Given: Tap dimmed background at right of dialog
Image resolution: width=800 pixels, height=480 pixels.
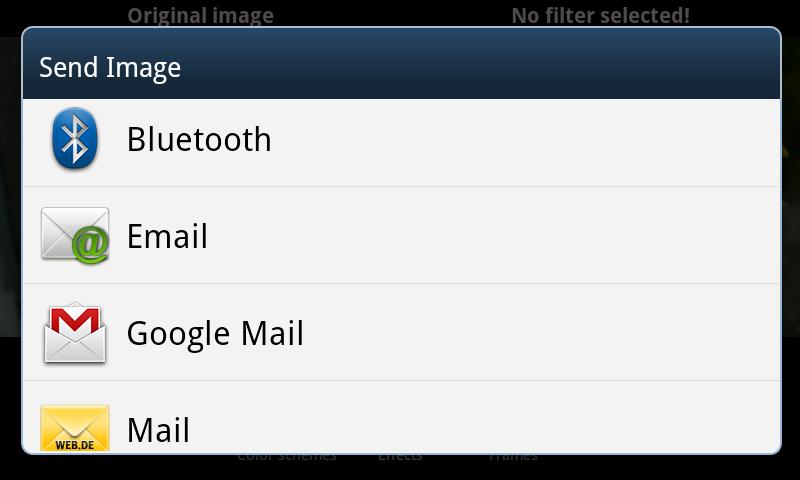Looking at the screenshot, I should 791,187.
